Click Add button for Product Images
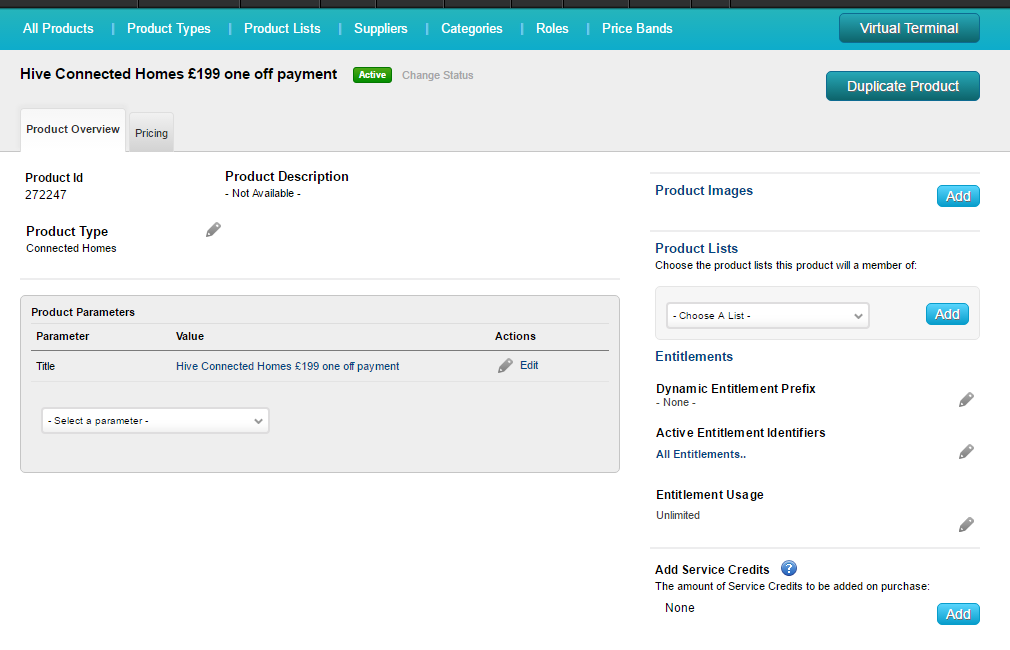Image resolution: width=1010 pixels, height=650 pixels. [957, 196]
